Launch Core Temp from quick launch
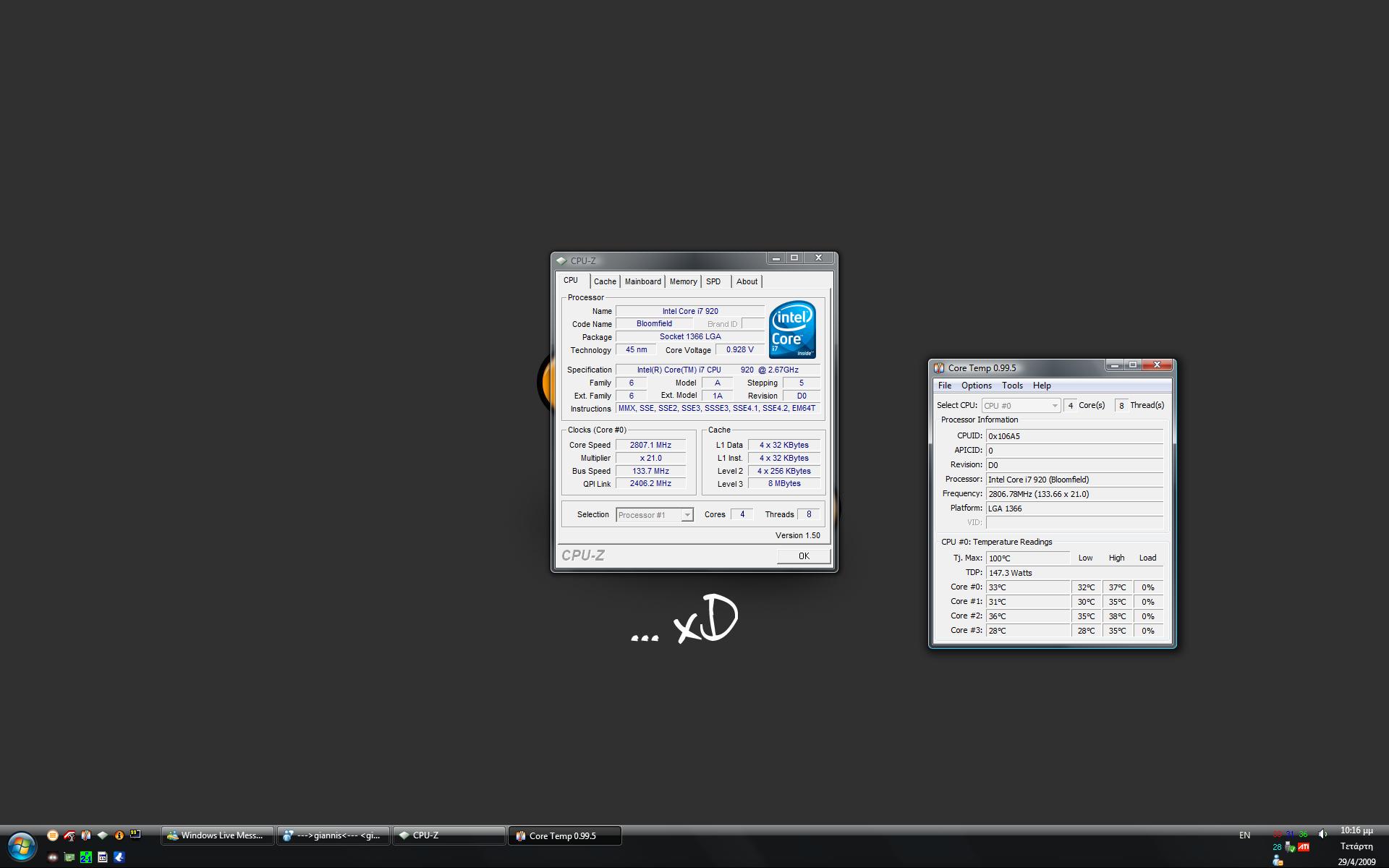The image size is (1389, 868). click(86, 835)
